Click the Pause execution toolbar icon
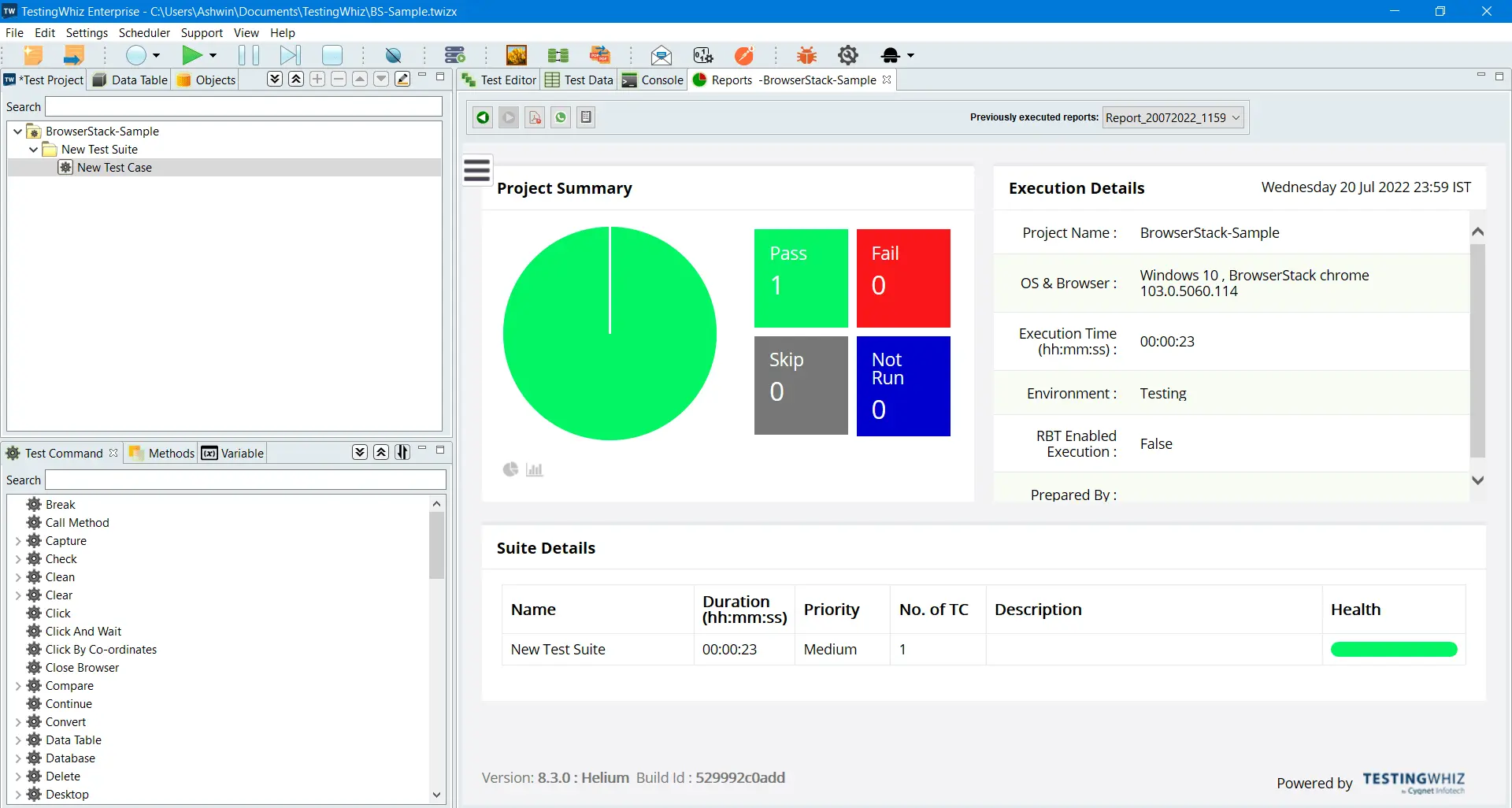 pos(248,55)
